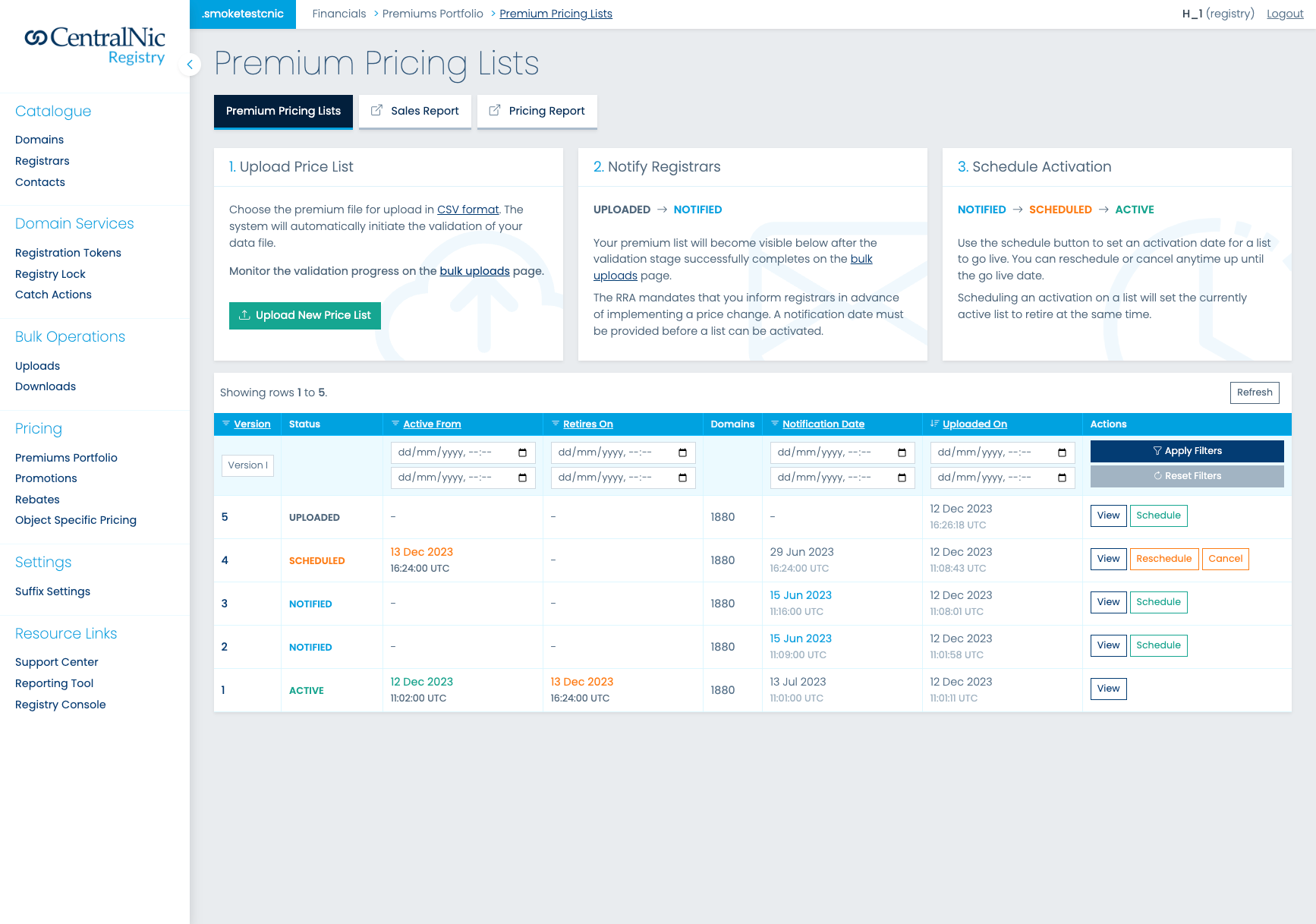Open Rebates in sidebar
This screenshot has height=924, width=1316.
coord(37,500)
